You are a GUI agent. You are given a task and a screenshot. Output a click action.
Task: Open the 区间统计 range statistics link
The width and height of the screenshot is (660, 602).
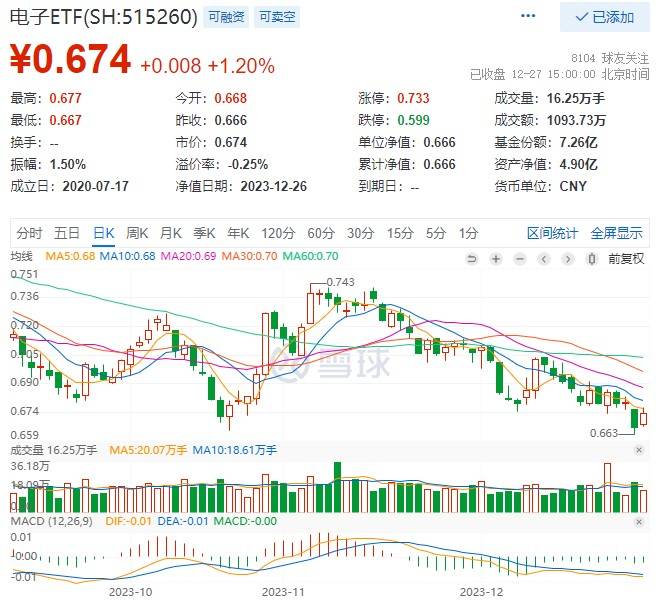553,233
